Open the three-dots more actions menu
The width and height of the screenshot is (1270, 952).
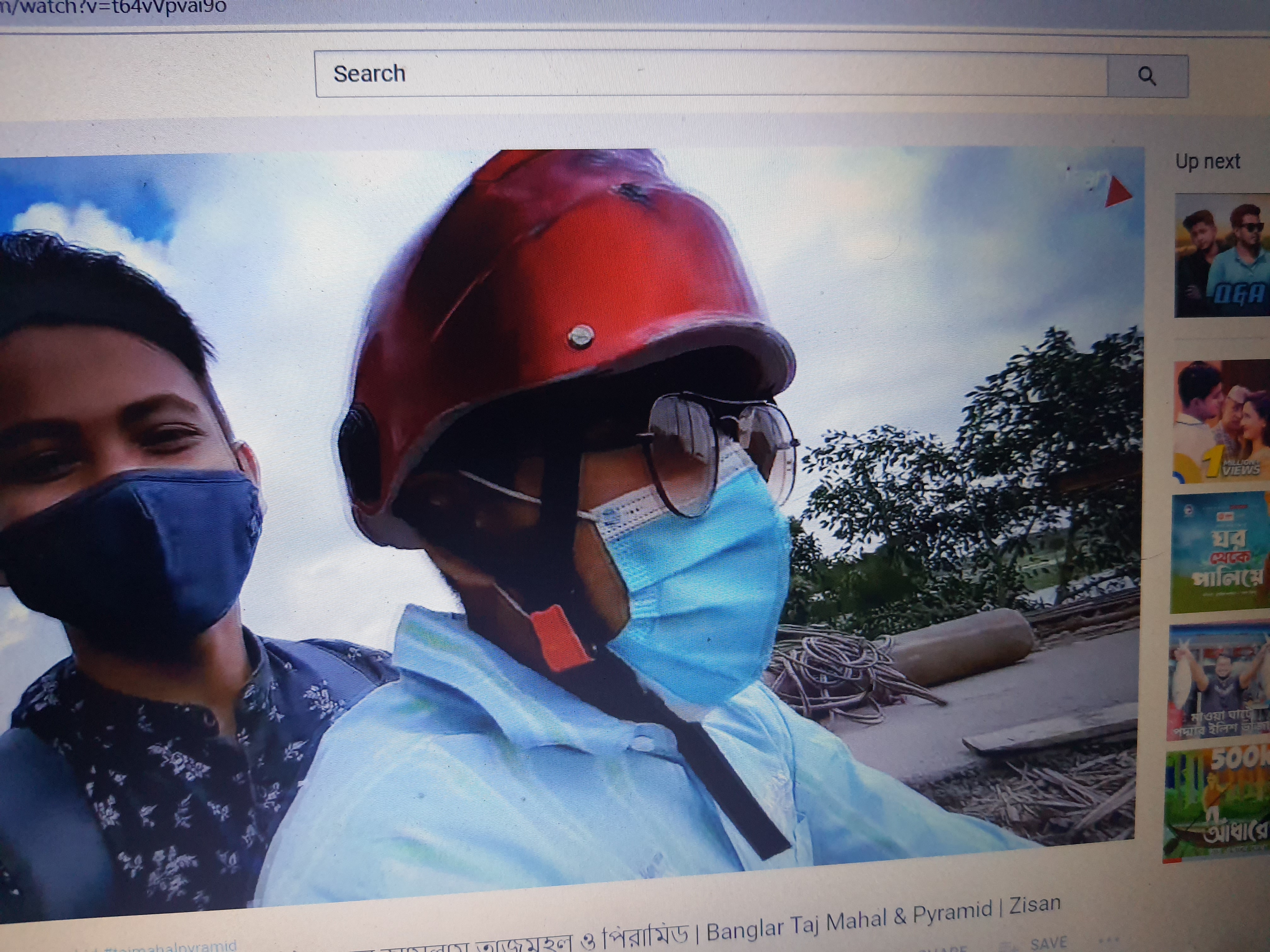click(1109, 940)
